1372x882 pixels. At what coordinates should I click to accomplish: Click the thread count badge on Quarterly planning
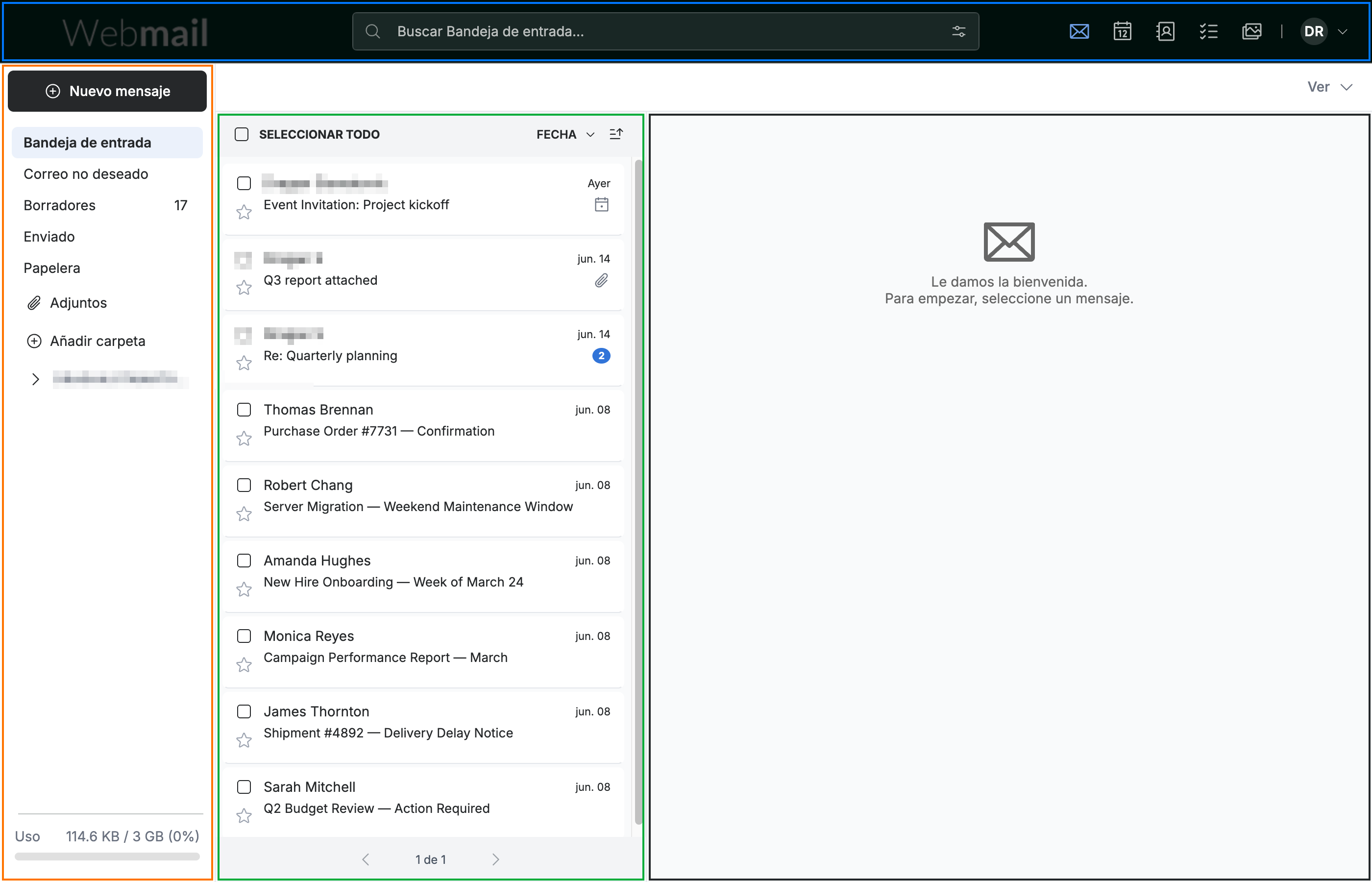tap(601, 356)
